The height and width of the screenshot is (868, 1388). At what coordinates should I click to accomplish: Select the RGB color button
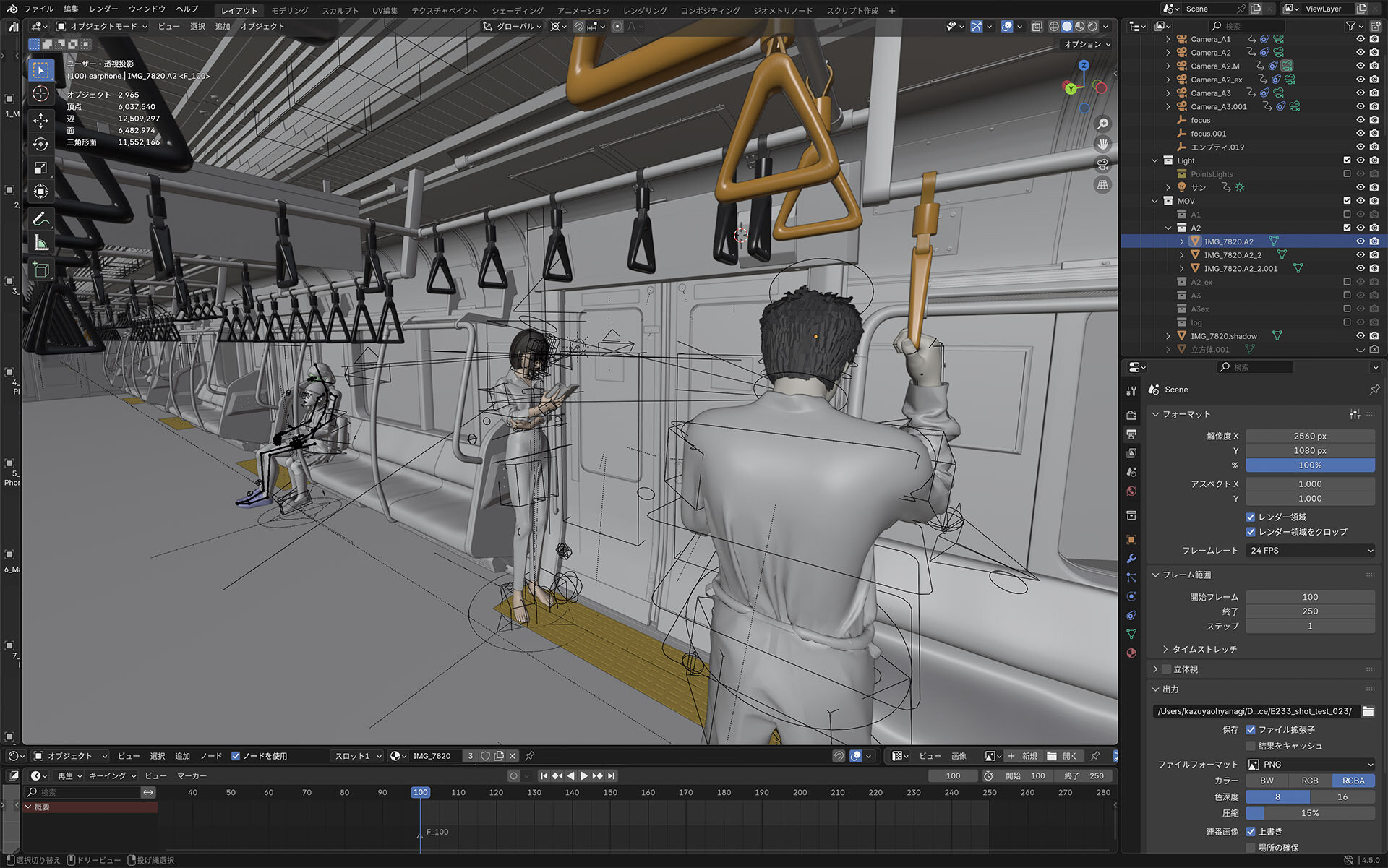tap(1310, 781)
